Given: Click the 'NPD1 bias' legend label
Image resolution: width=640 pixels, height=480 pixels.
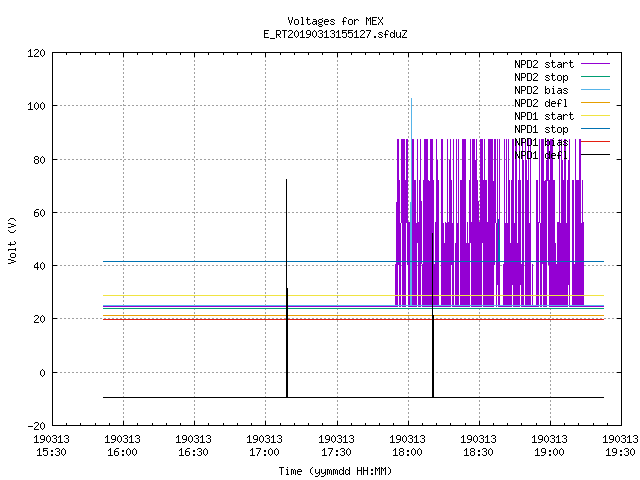Looking at the screenshot, I should point(541,142).
